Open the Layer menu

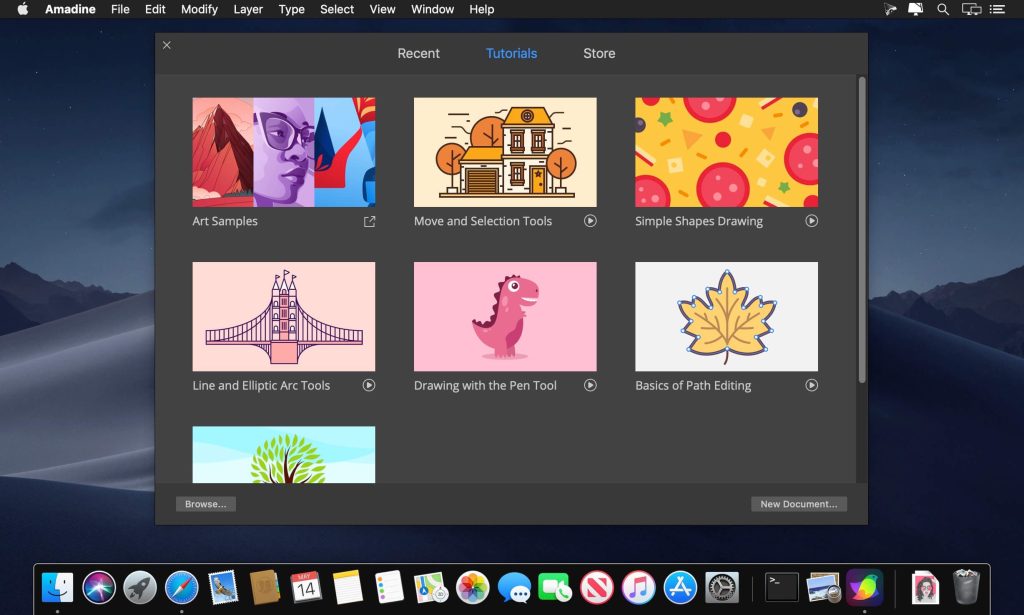click(x=248, y=9)
